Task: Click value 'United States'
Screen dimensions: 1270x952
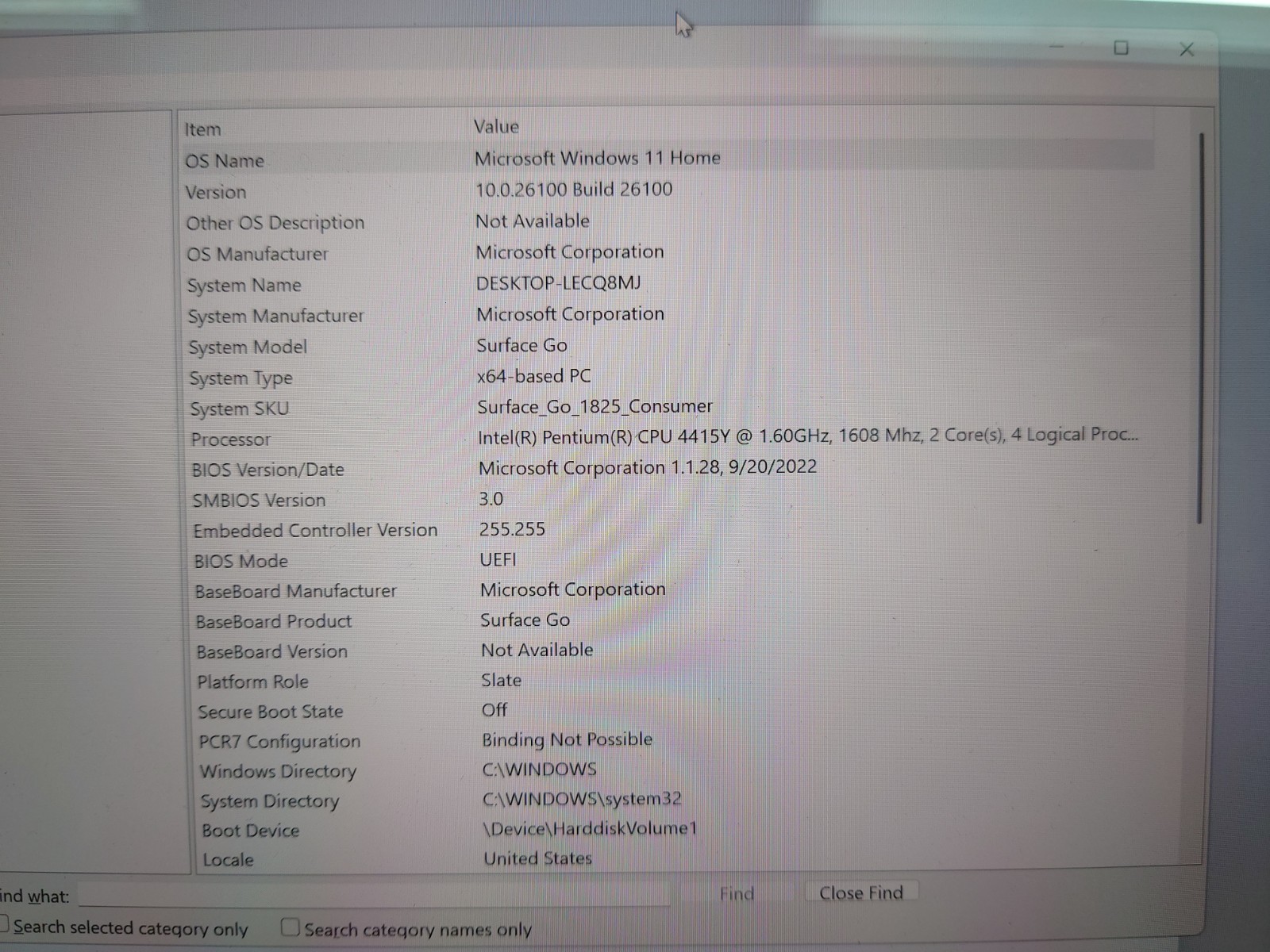Action: tap(538, 858)
